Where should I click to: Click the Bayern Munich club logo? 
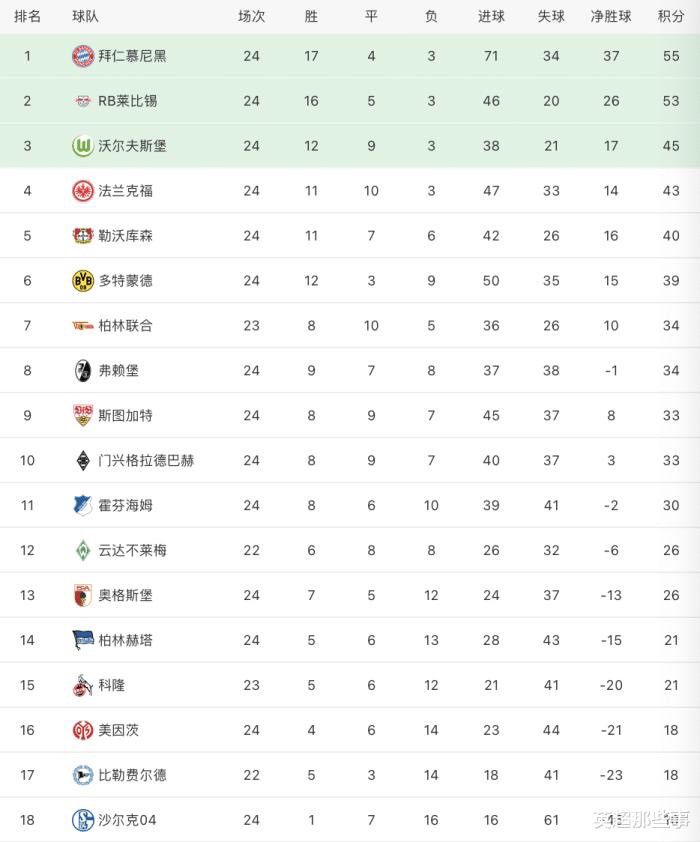83,56
